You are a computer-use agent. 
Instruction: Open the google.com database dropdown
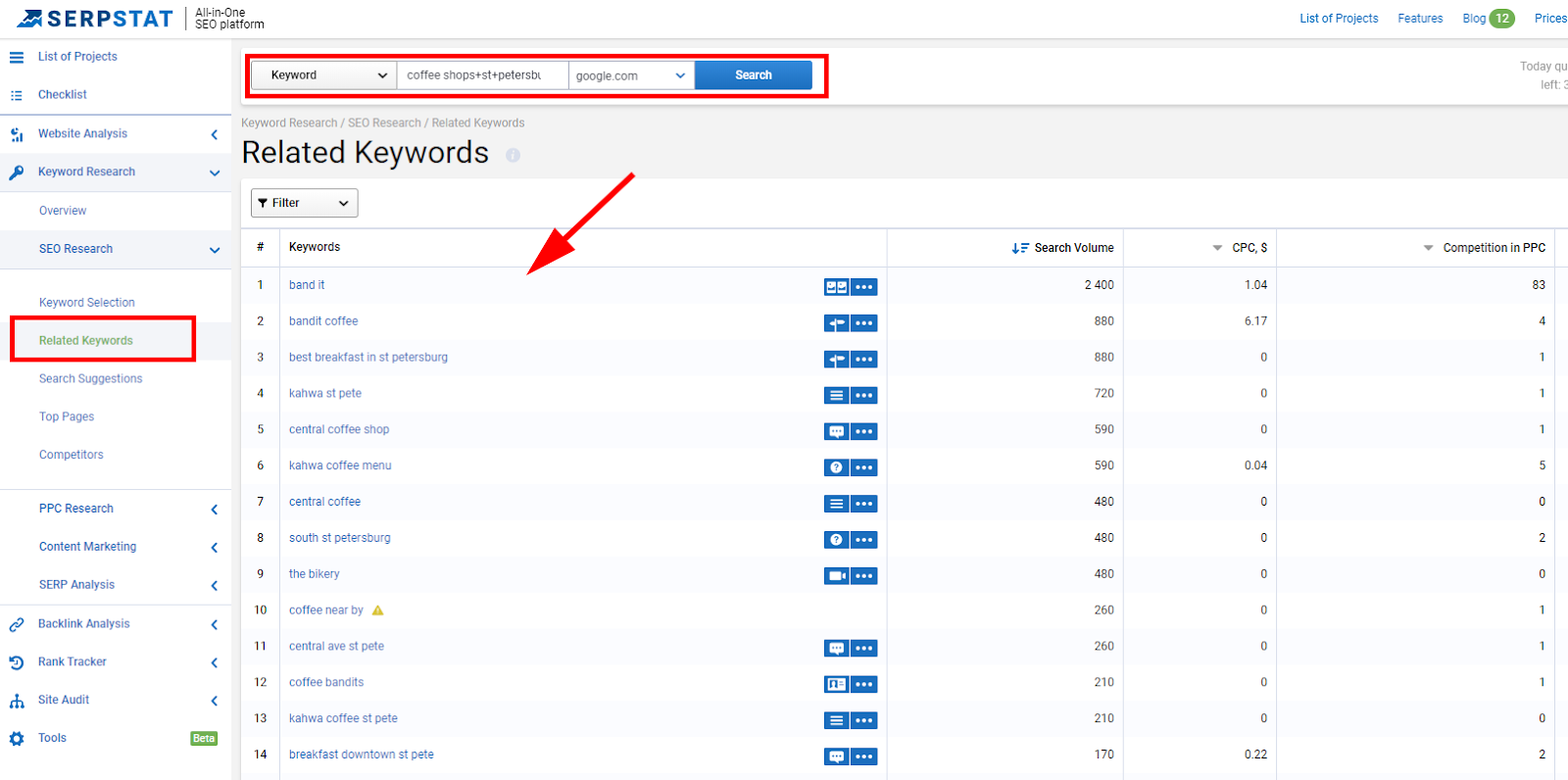pos(630,75)
